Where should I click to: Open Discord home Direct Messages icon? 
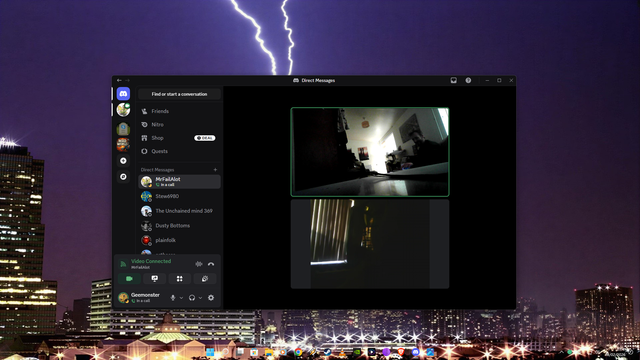[123, 94]
